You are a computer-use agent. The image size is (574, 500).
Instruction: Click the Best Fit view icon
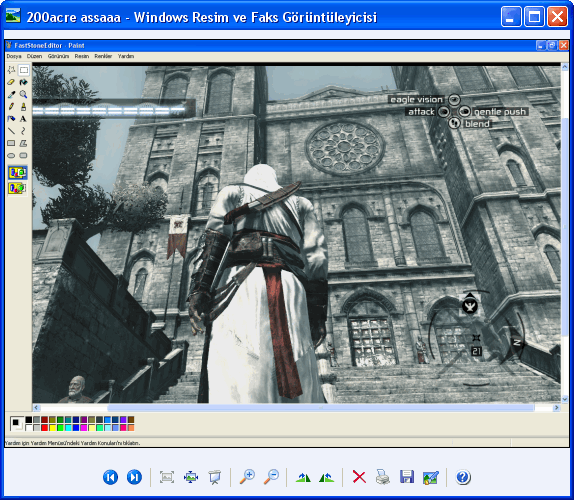[167, 477]
